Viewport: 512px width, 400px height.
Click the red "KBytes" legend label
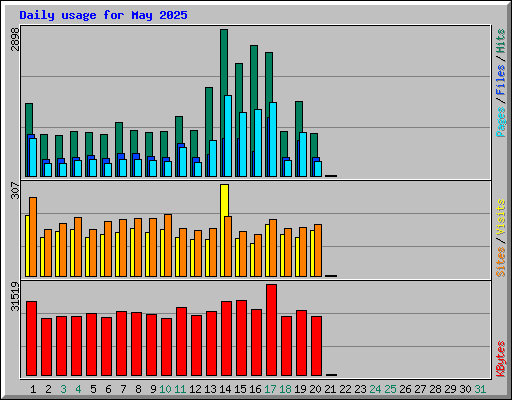(500, 359)
